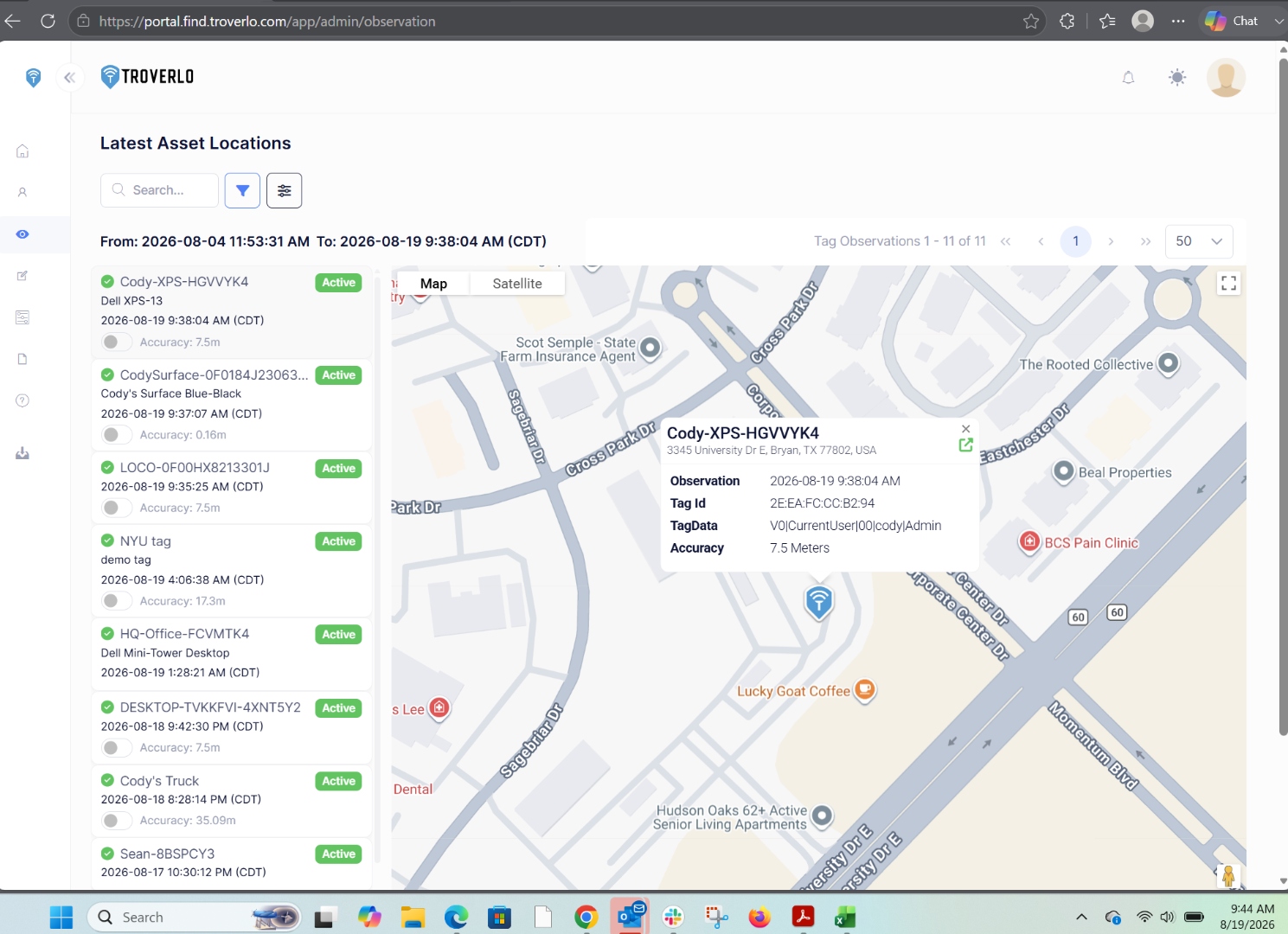This screenshot has width=1288, height=934.
Task: Switch theme with the sun icon
Action: point(1177,78)
